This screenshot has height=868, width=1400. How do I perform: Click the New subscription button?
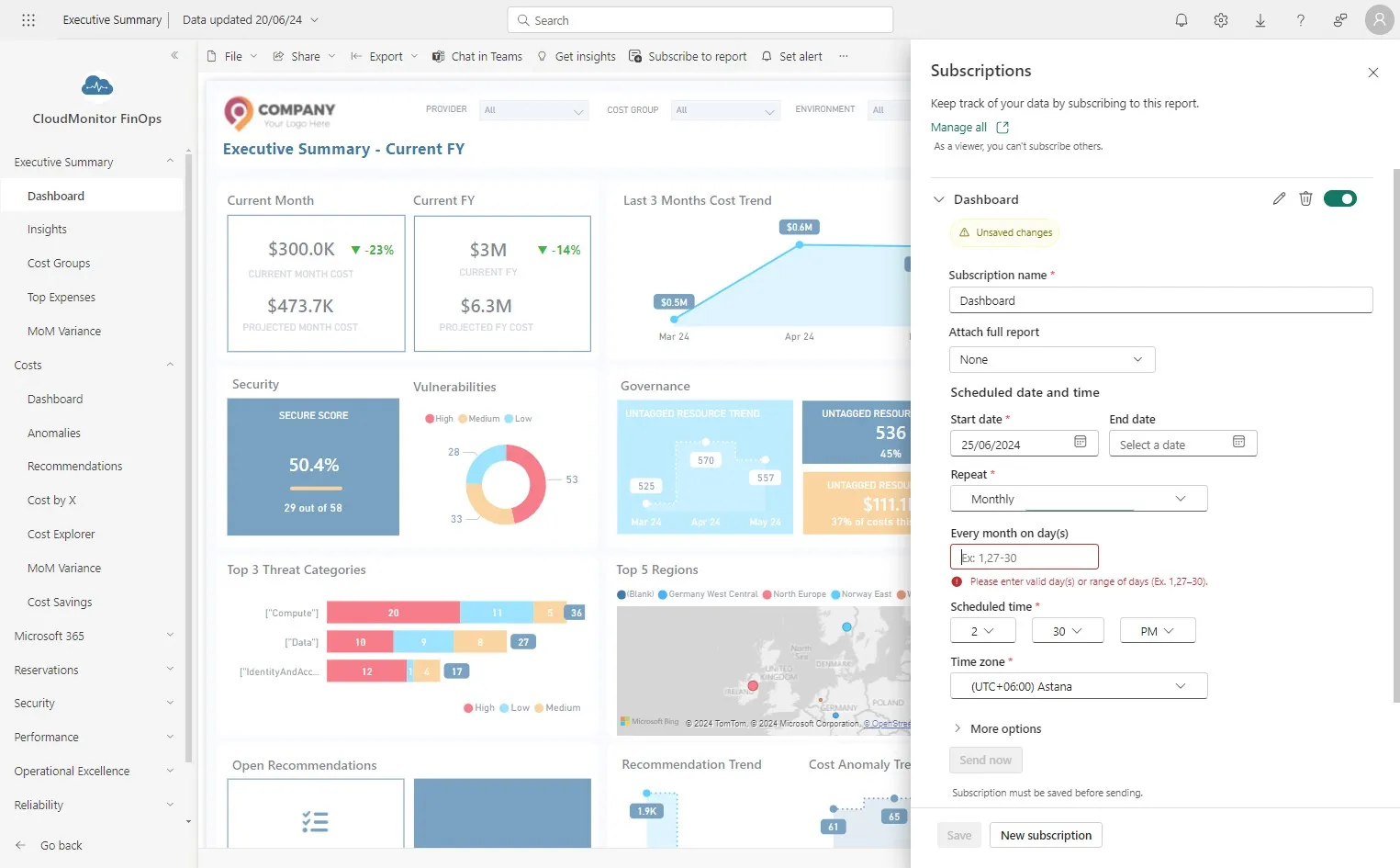pyautogui.click(x=1046, y=835)
